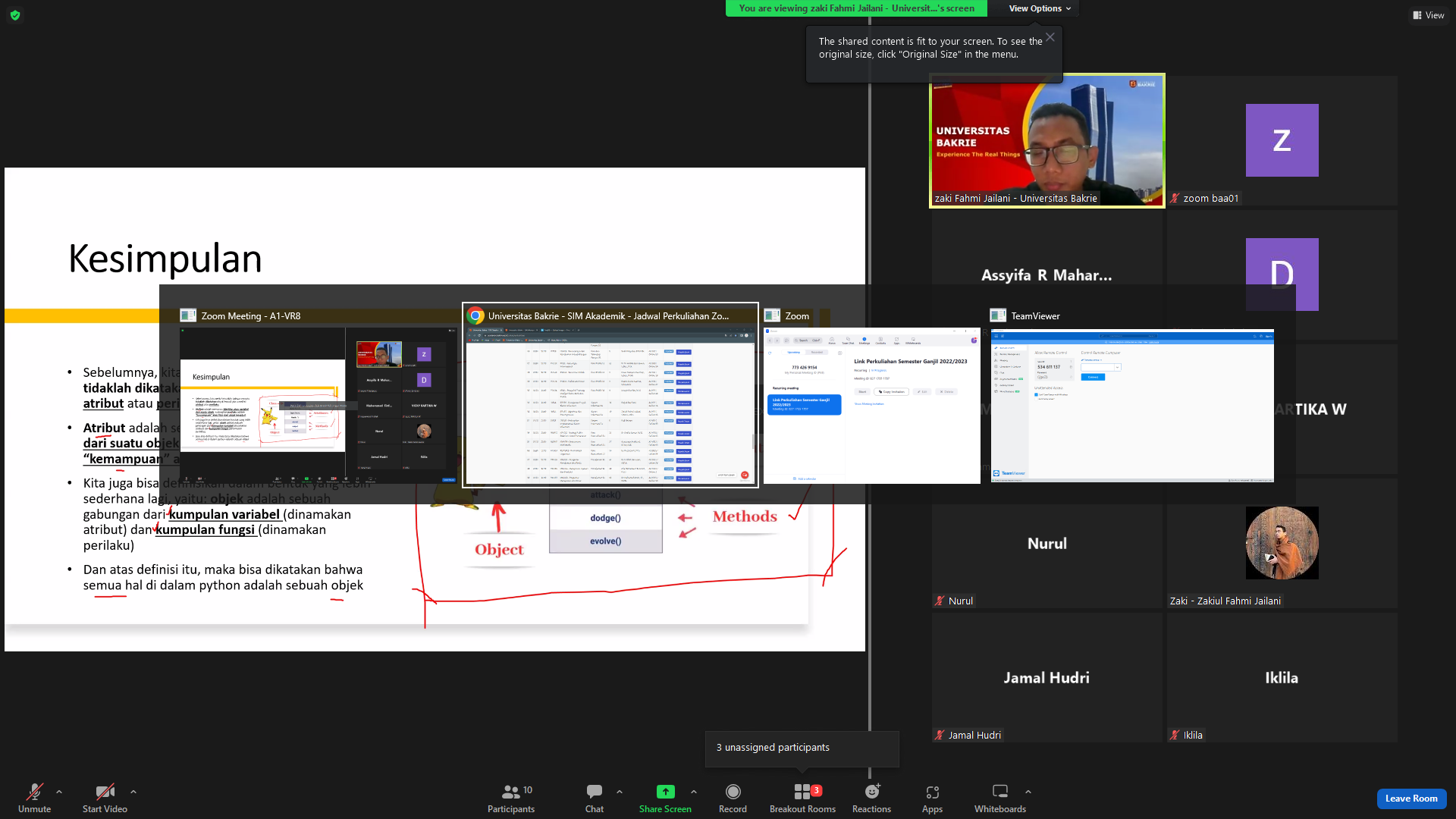The height and width of the screenshot is (819, 1456).
Task: Open the Chat panel
Action: [595, 798]
